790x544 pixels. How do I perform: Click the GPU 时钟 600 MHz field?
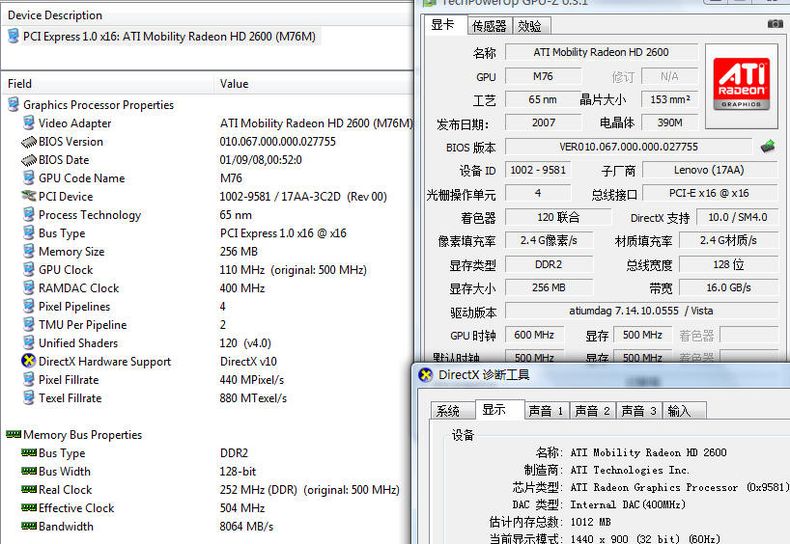[534, 335]
